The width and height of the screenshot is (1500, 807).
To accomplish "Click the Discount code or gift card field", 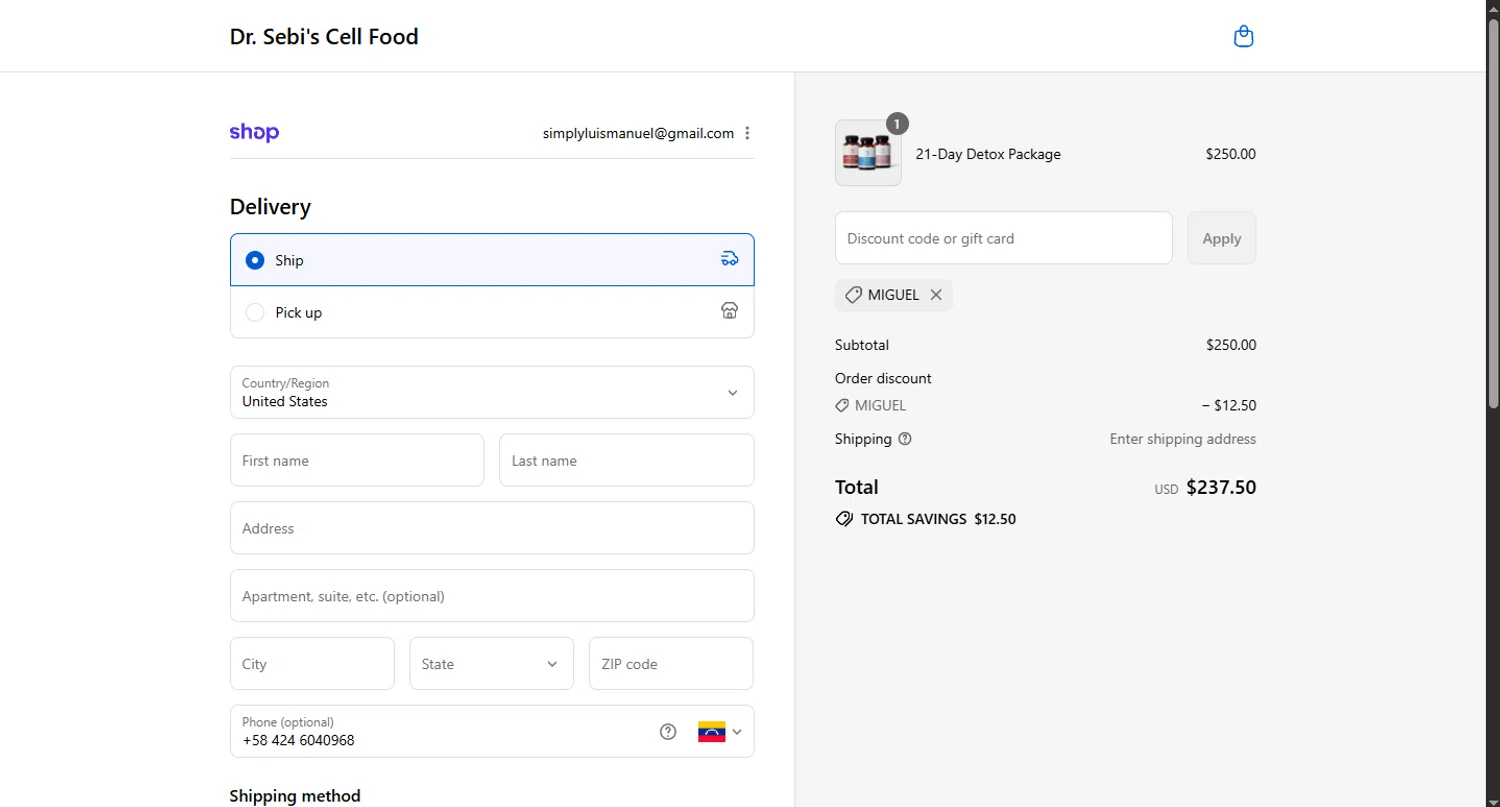I will [1003, 238].
